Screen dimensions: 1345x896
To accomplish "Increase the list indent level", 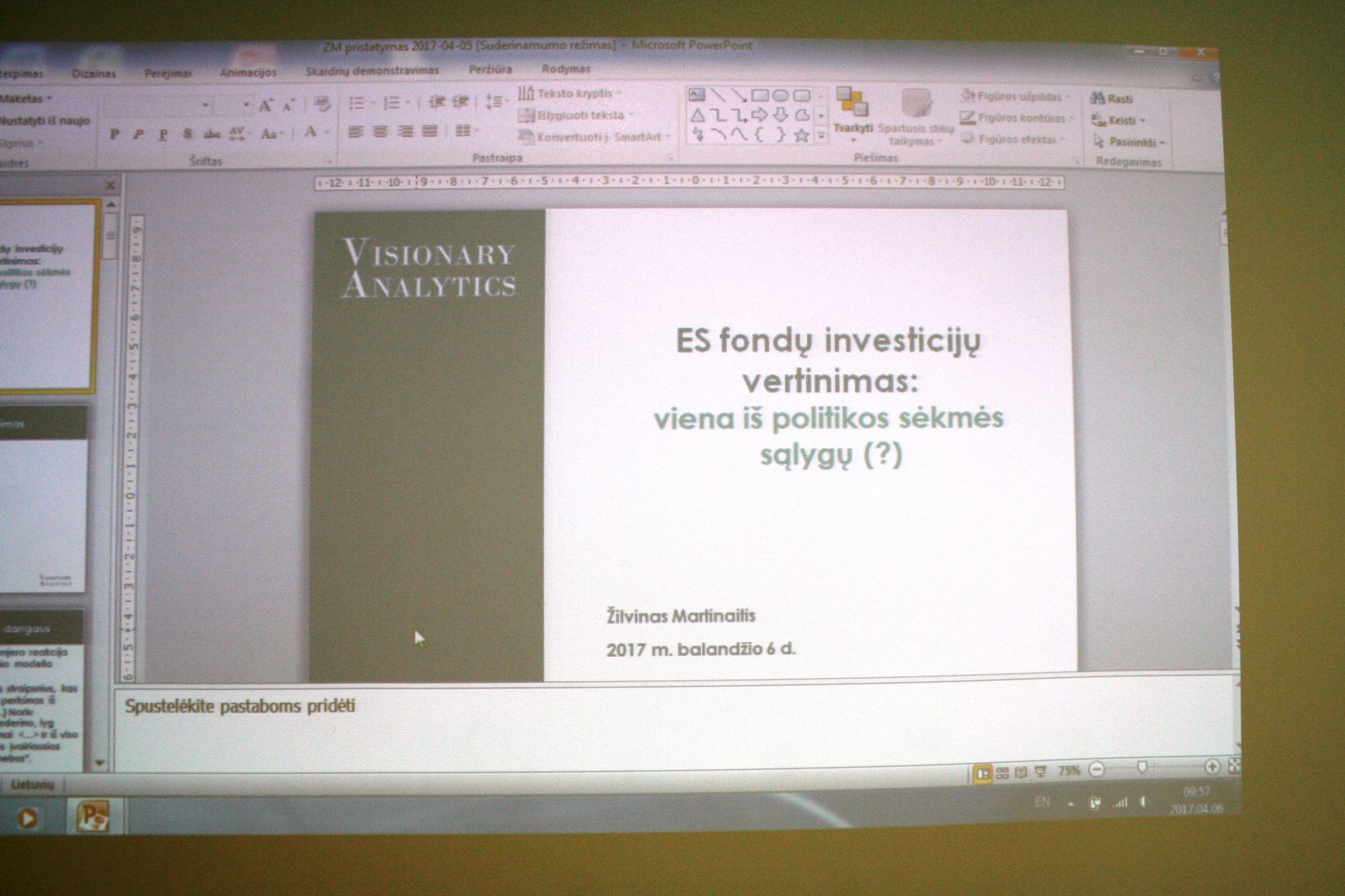I will [461, 102].
